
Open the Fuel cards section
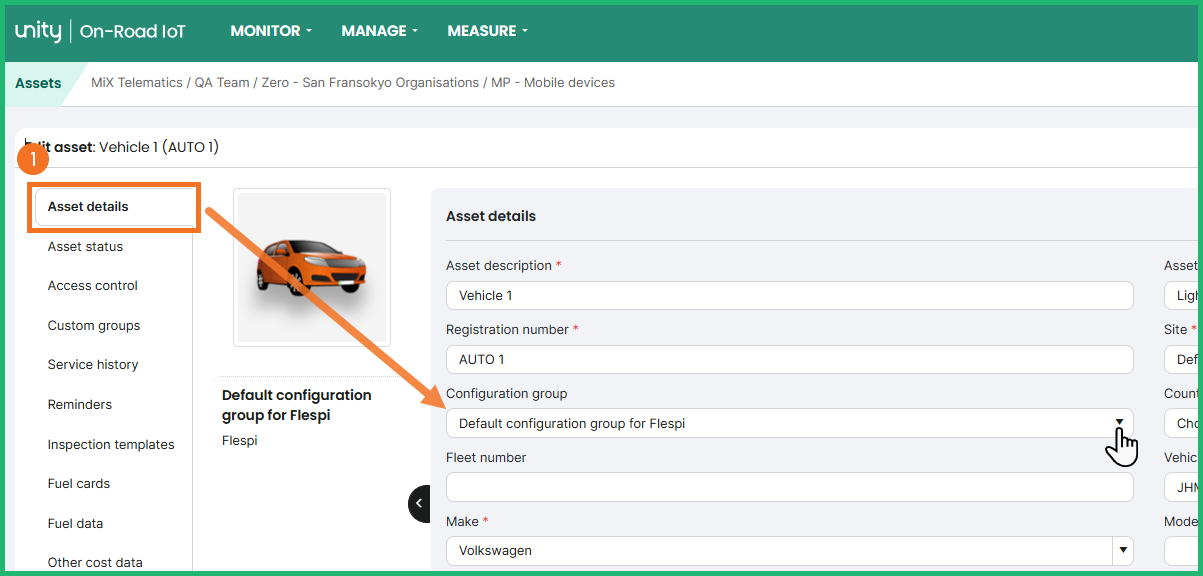point(79,483)
